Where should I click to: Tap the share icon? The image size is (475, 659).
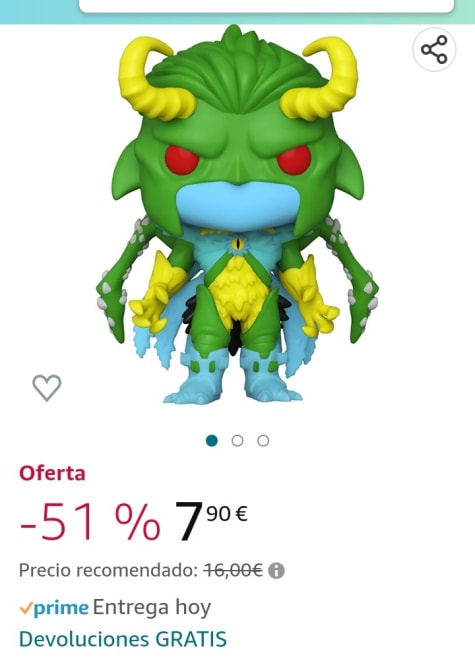(434, 50)
